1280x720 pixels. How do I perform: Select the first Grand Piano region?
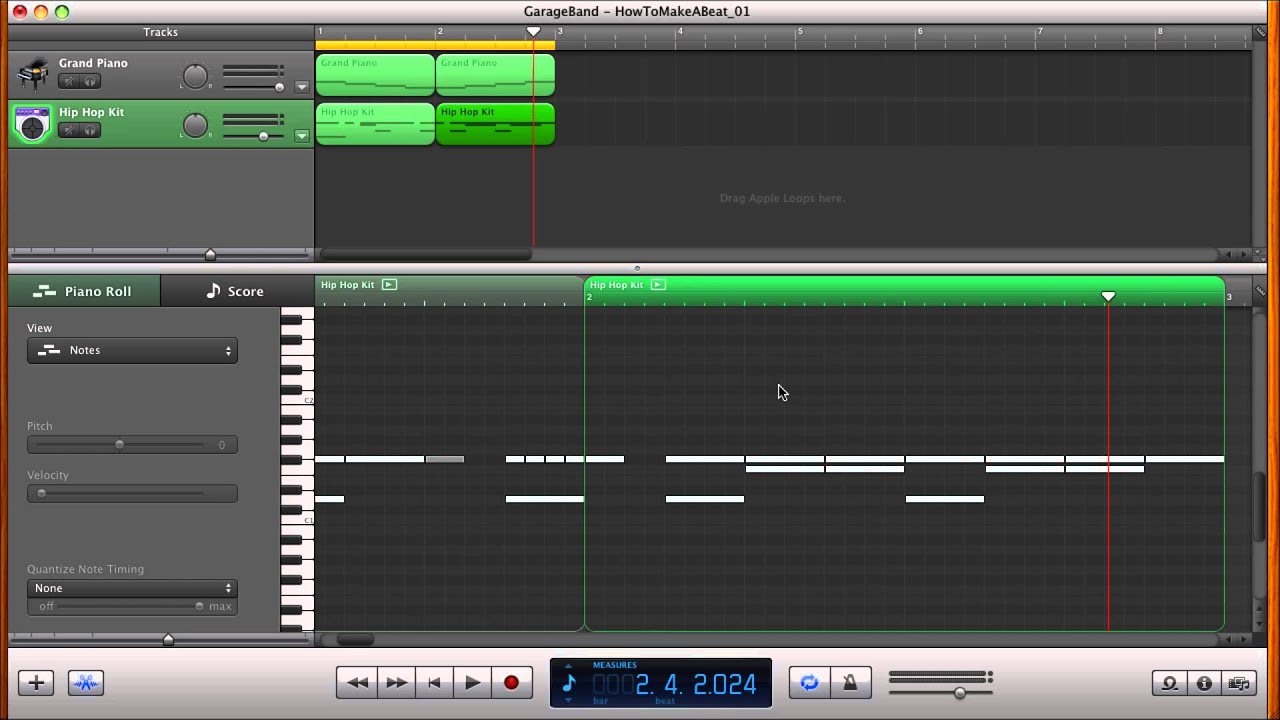(x=375, y=75)
